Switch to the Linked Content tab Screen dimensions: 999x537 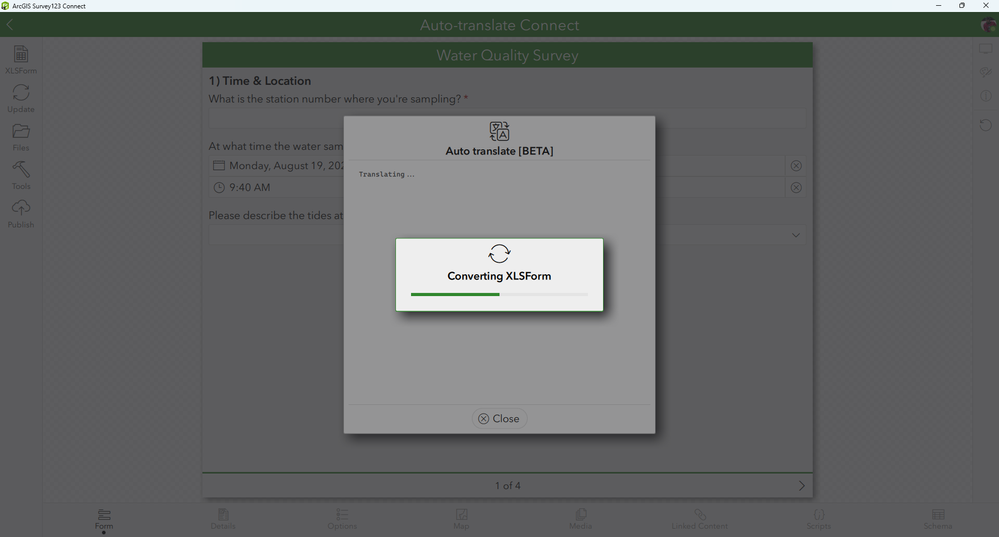700,519
